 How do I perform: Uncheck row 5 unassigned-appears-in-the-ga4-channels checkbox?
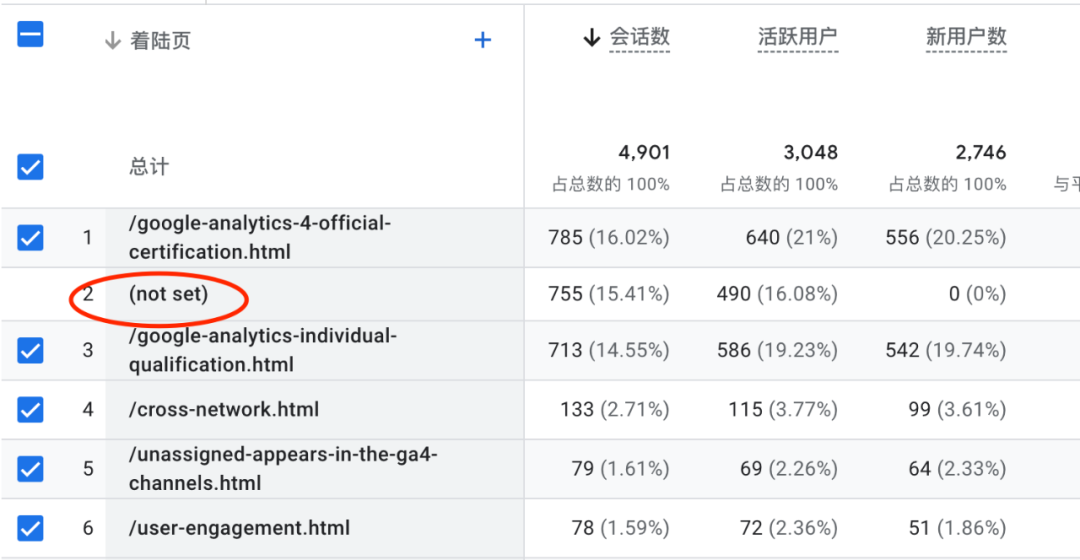(31, 468)
